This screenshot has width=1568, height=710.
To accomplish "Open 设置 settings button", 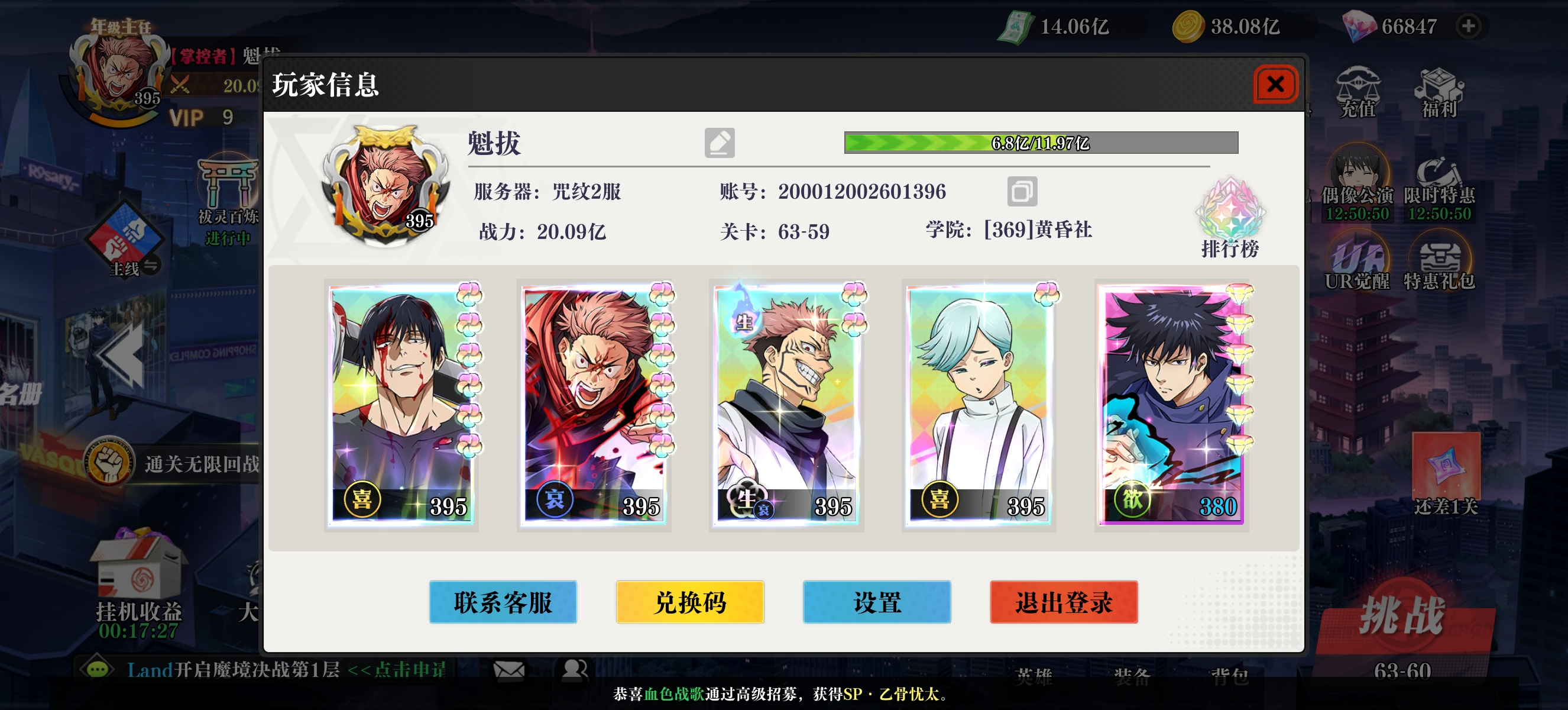I will pyautogui.click(x=876, y=602).
